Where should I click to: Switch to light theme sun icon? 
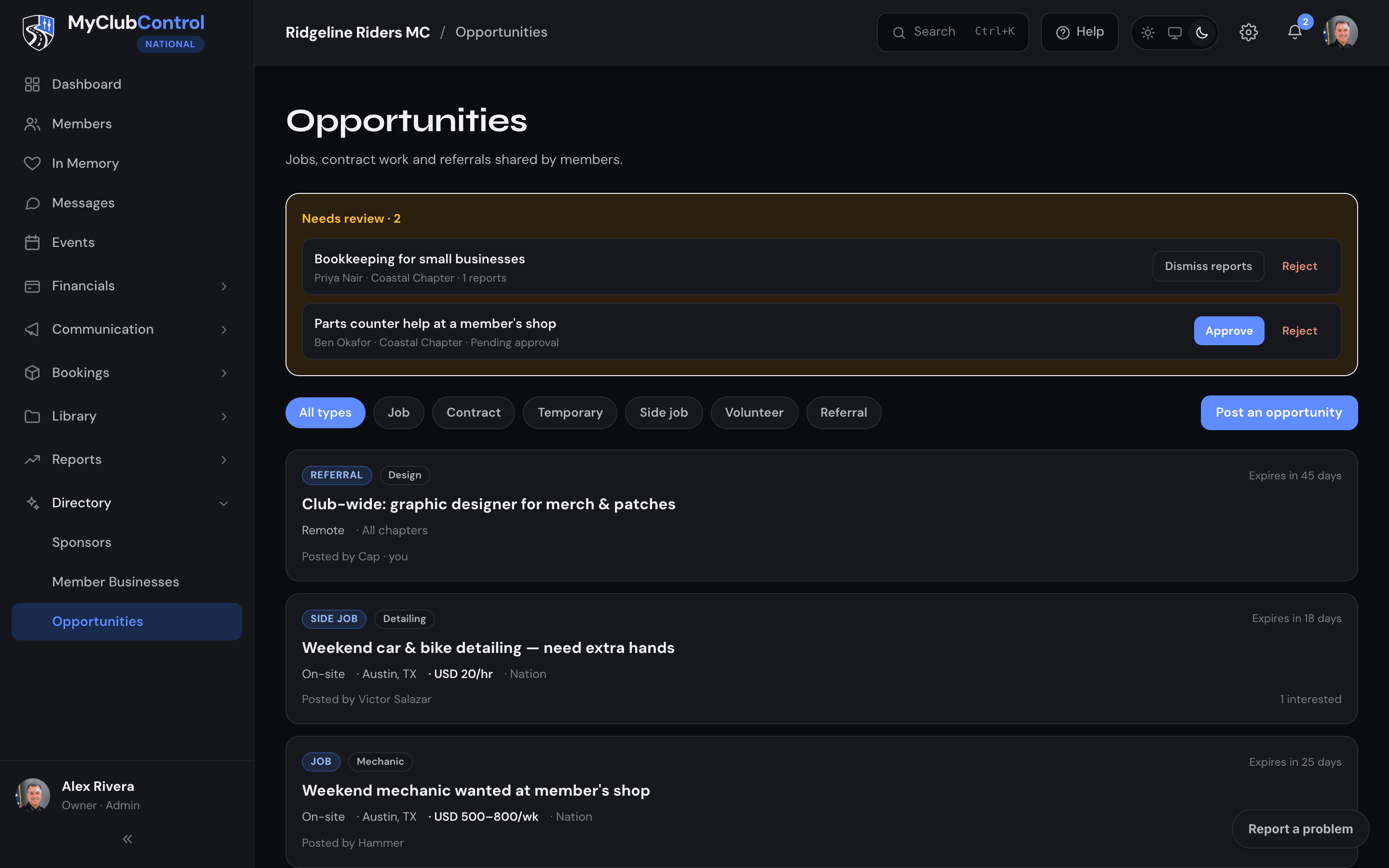click(x=1147, y=33)
